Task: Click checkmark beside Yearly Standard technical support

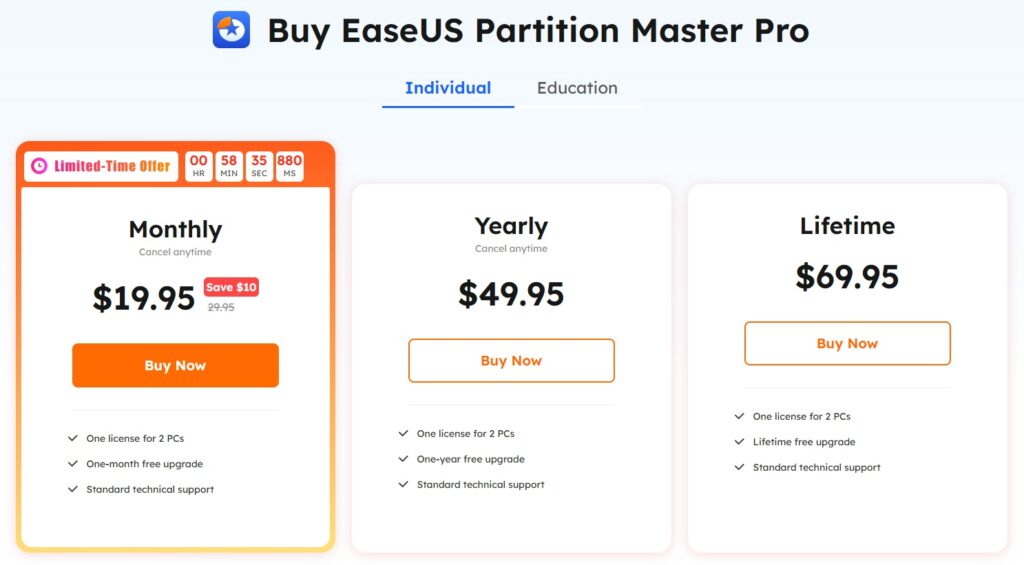Action: tap(403, 484)
